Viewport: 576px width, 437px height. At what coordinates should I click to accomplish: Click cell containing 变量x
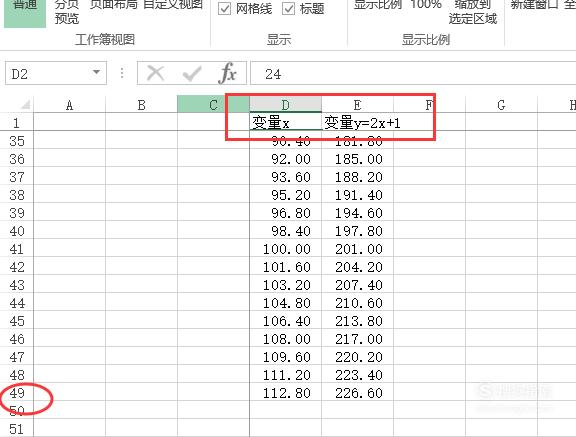pos(285,122)
